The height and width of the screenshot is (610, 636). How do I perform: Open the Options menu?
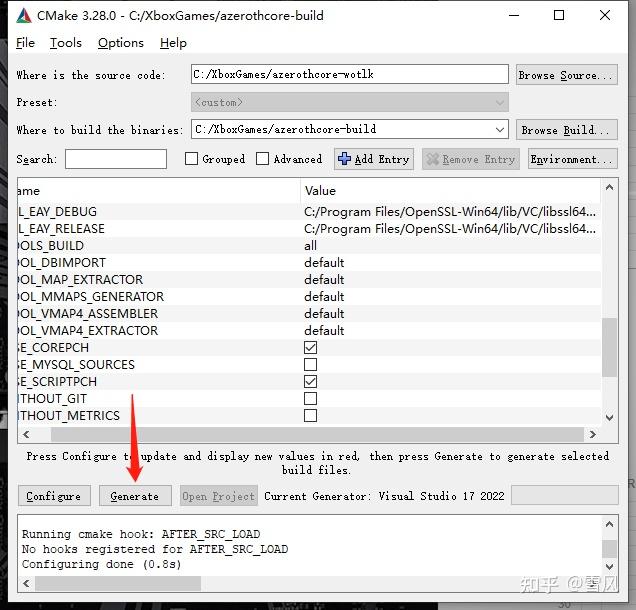(121, 43)
